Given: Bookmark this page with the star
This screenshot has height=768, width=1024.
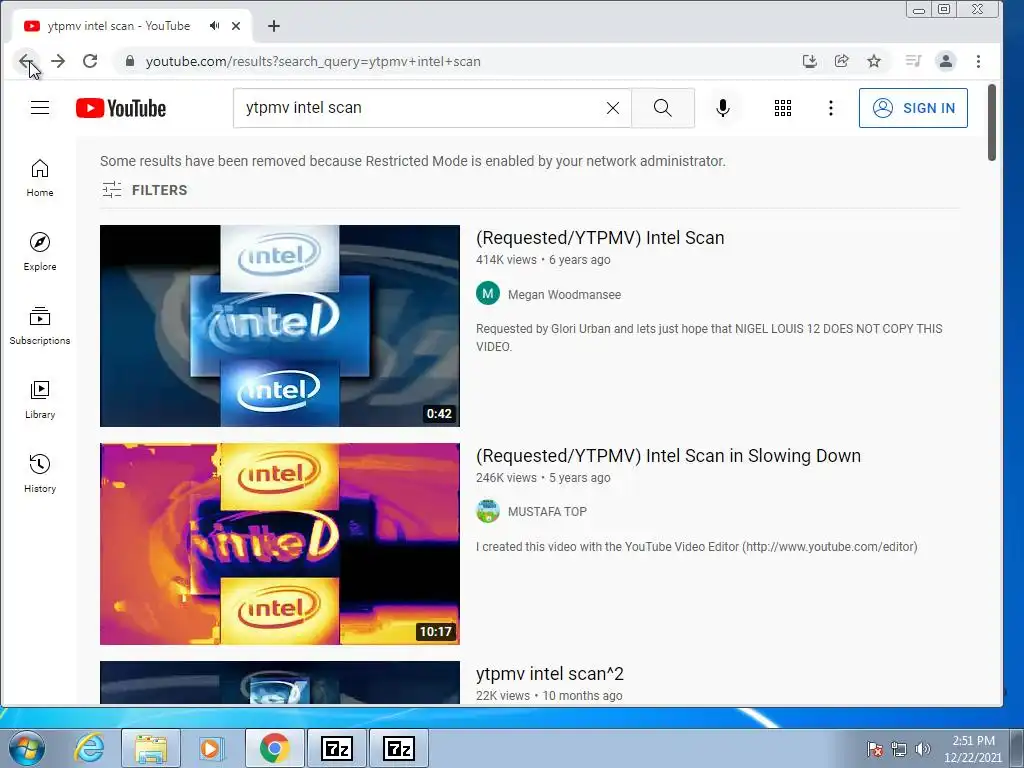Looking at the screenshot, I should 874,61.
